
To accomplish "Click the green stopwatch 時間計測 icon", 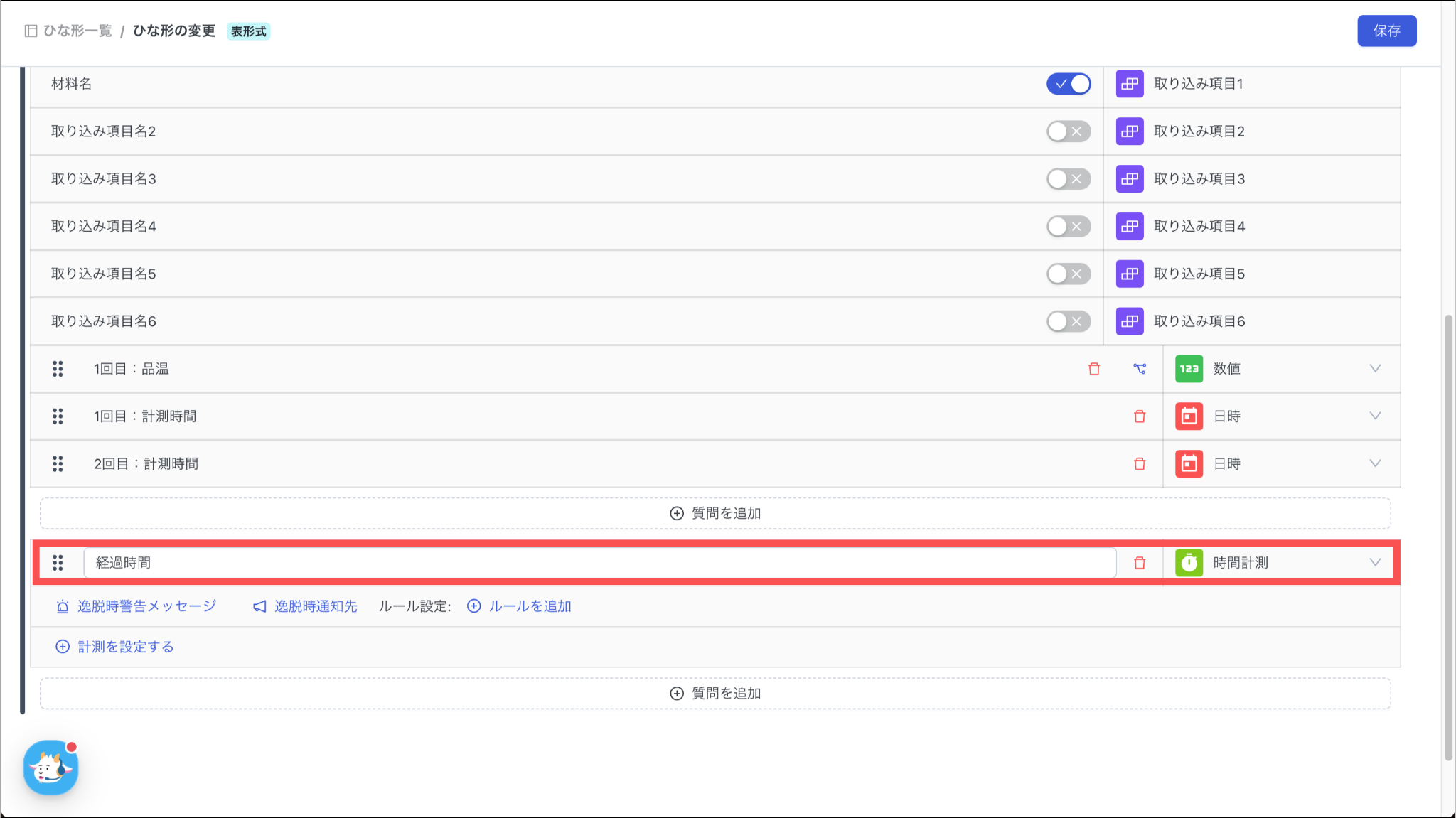I will [1189, 563].
